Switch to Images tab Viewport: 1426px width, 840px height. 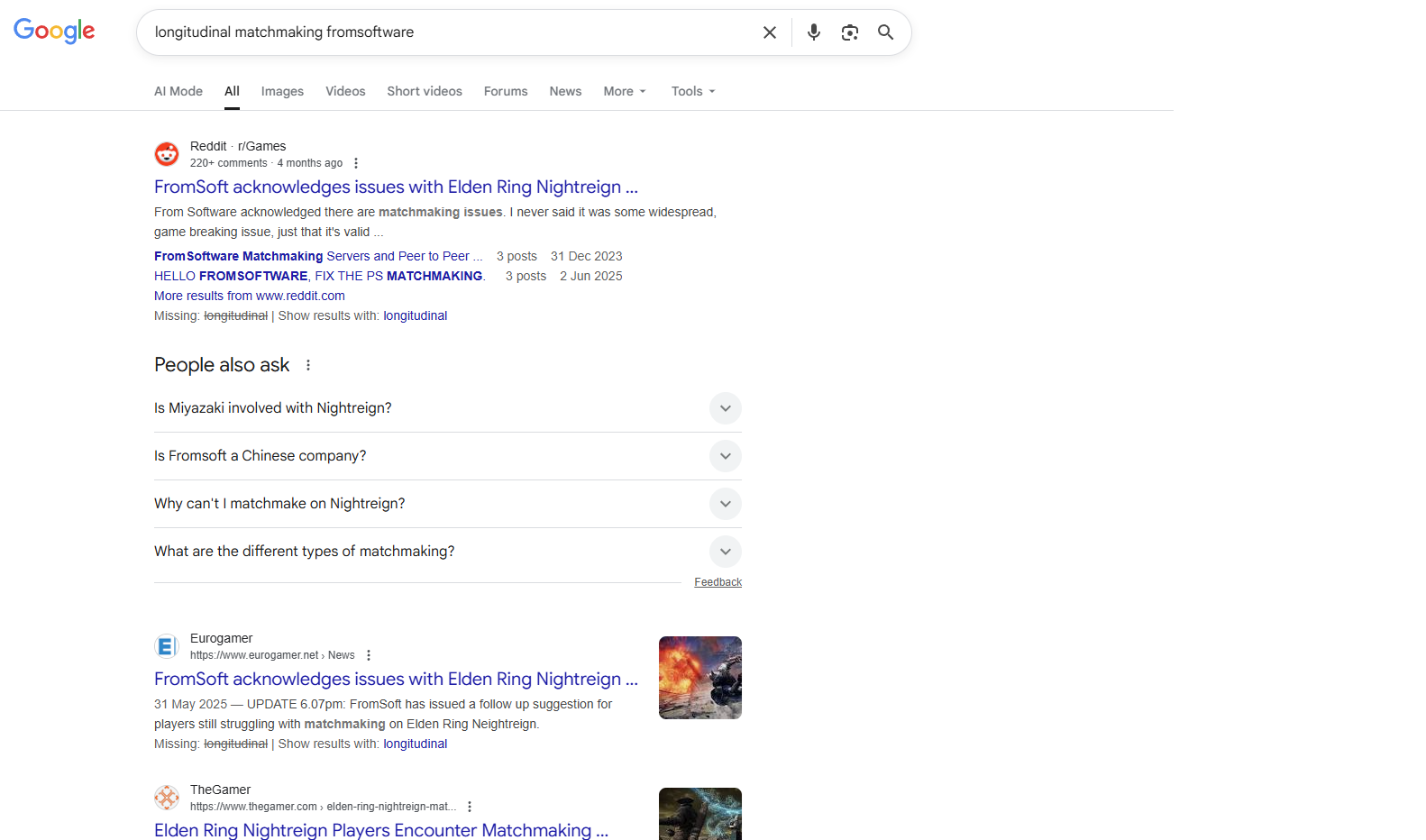[282, 91]
